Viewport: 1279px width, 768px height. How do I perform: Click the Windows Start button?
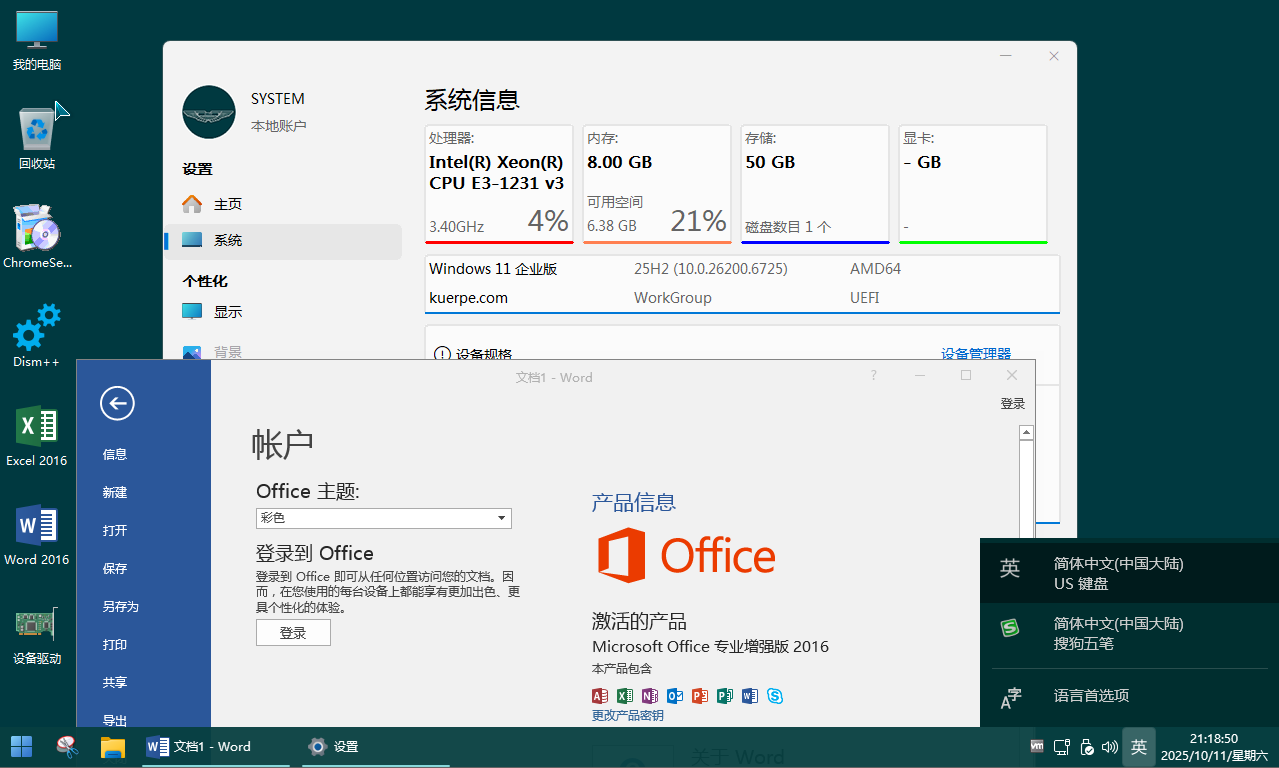pos(21,747)
